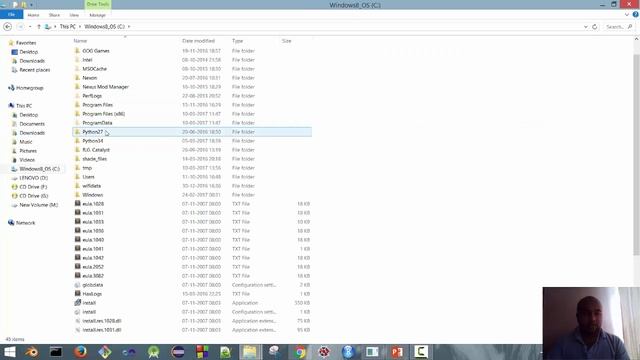The width and height of the screenshot is (640, 360).
Task: Select the Python34 folder icon
Action: [77, 140]
